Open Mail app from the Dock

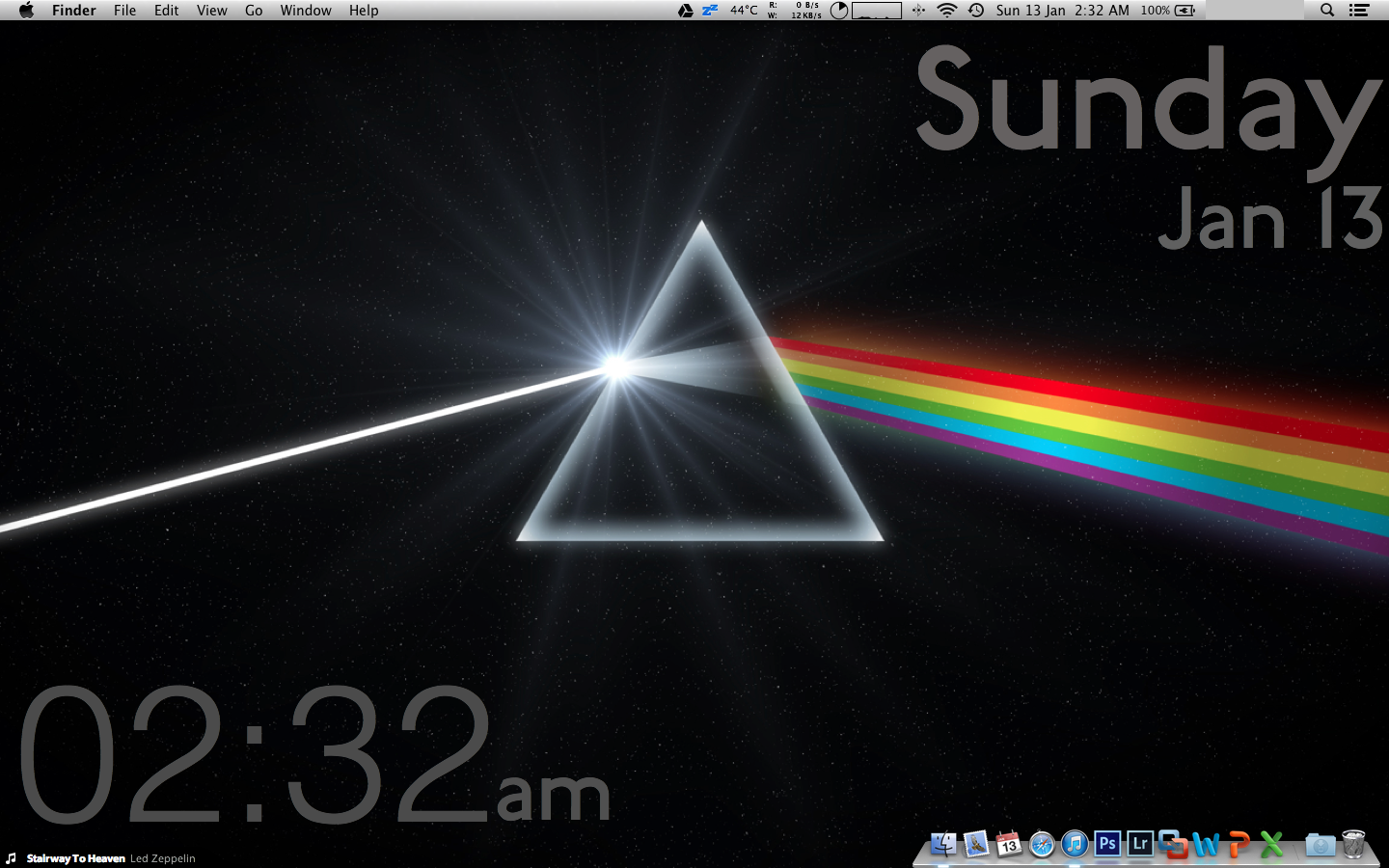[x=976, y=845]
